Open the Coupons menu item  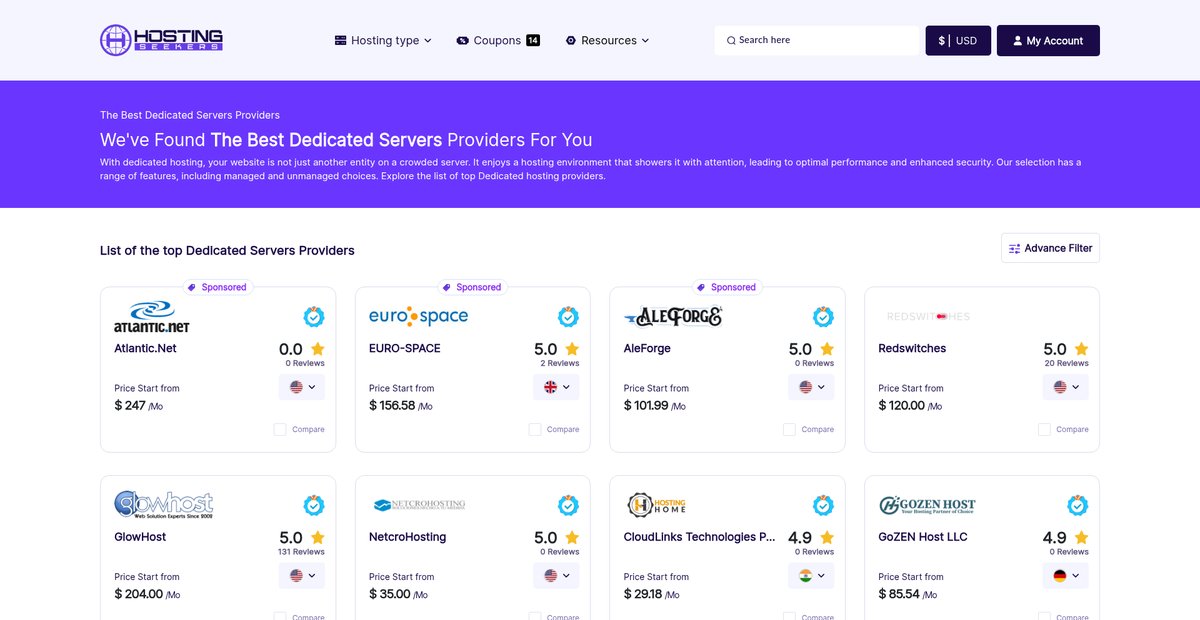(x=498, y=41)
